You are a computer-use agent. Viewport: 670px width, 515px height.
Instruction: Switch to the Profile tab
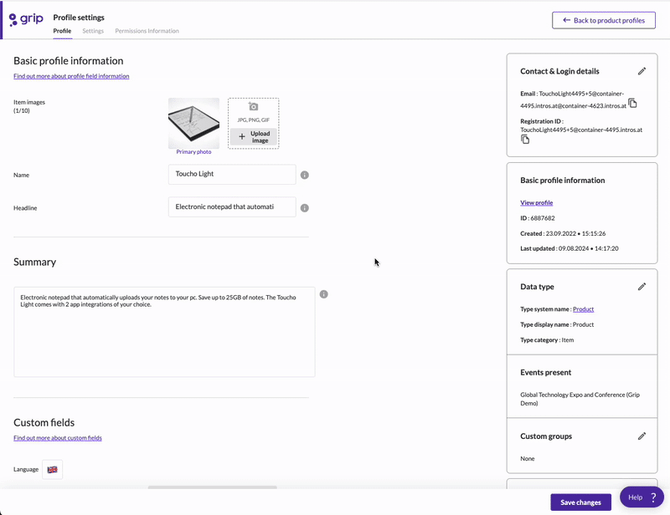62,31
